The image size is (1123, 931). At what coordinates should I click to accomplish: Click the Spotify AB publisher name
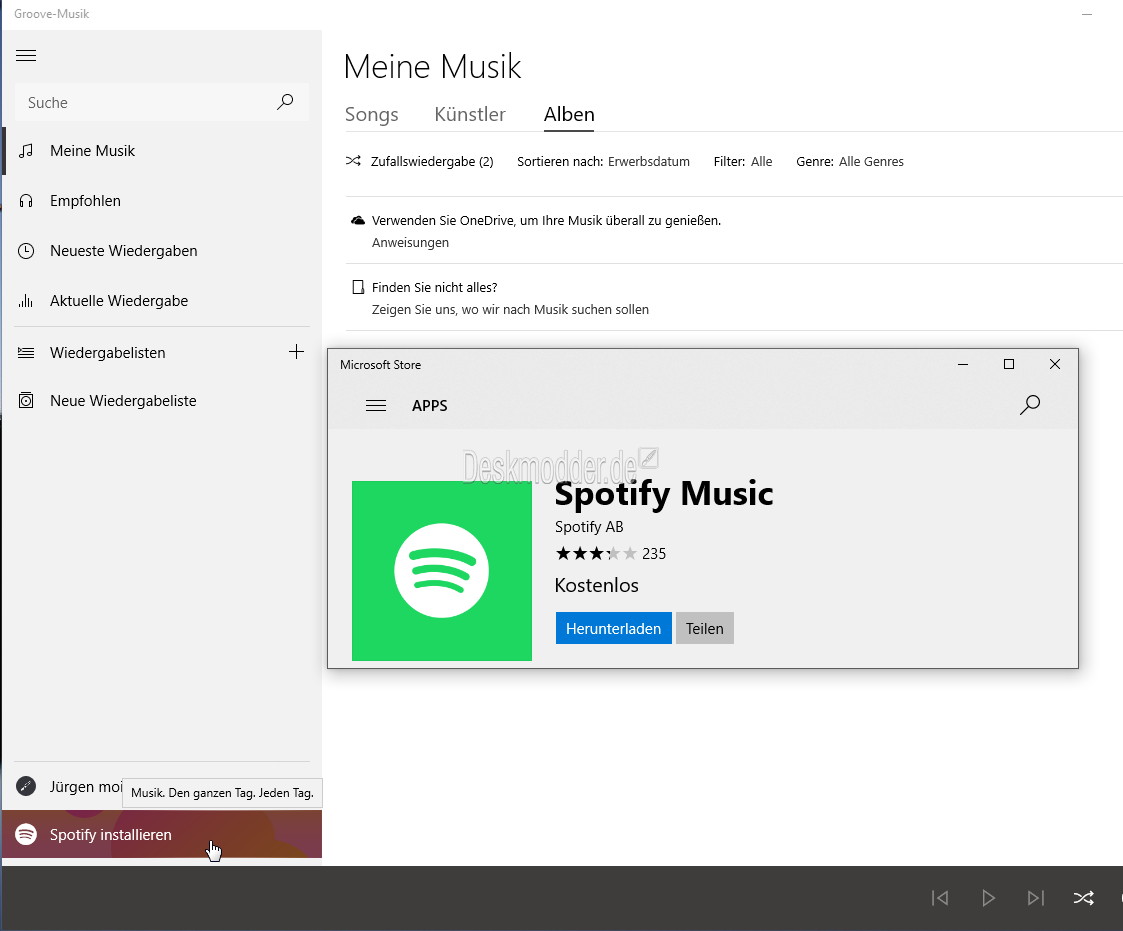point(589,527)
